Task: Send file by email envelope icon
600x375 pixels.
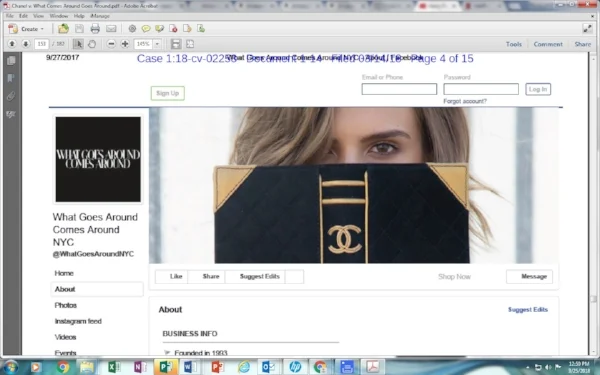Action: 111,29
